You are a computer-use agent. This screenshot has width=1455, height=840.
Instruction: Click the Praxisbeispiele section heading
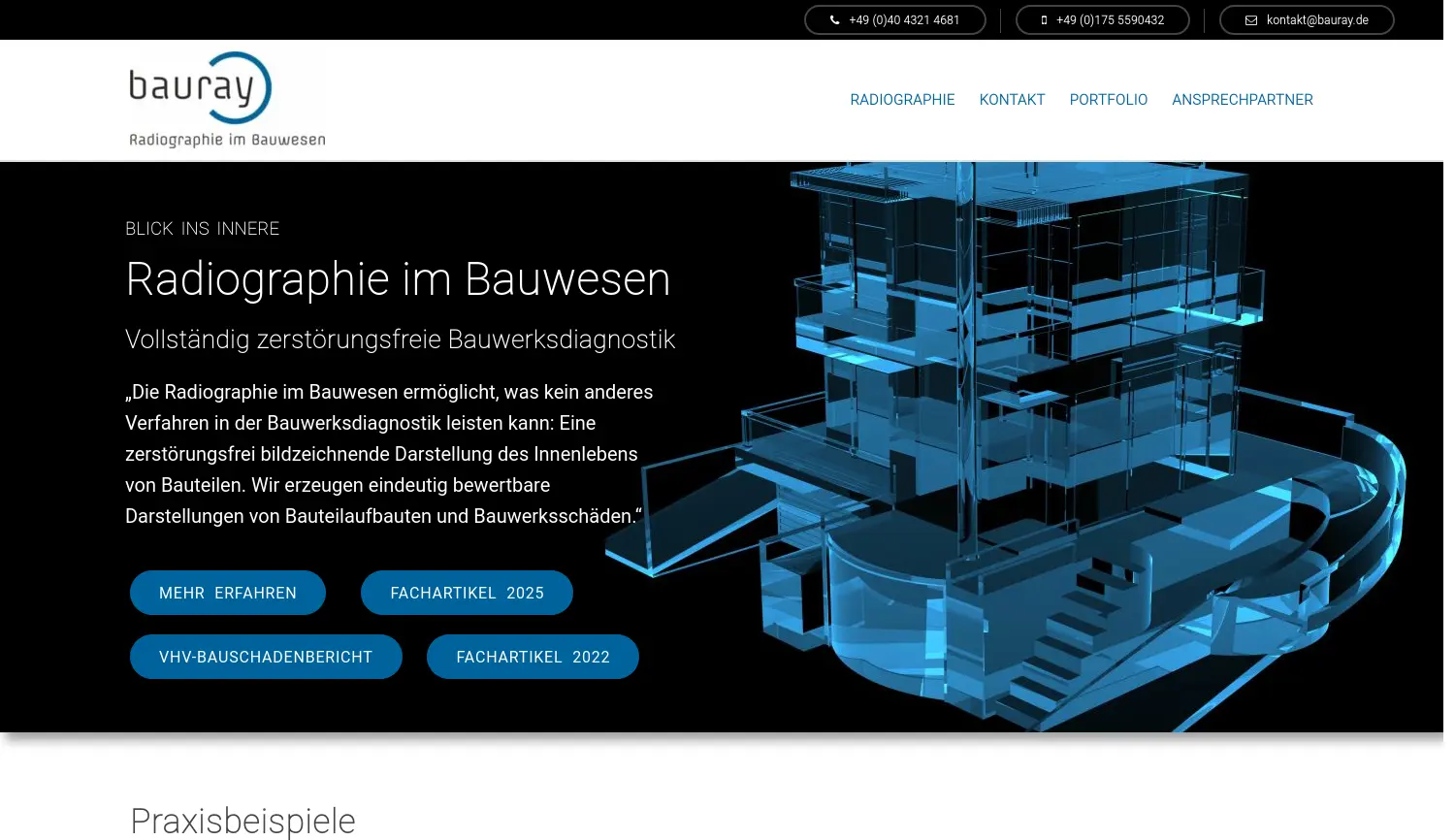pos(242,821)
